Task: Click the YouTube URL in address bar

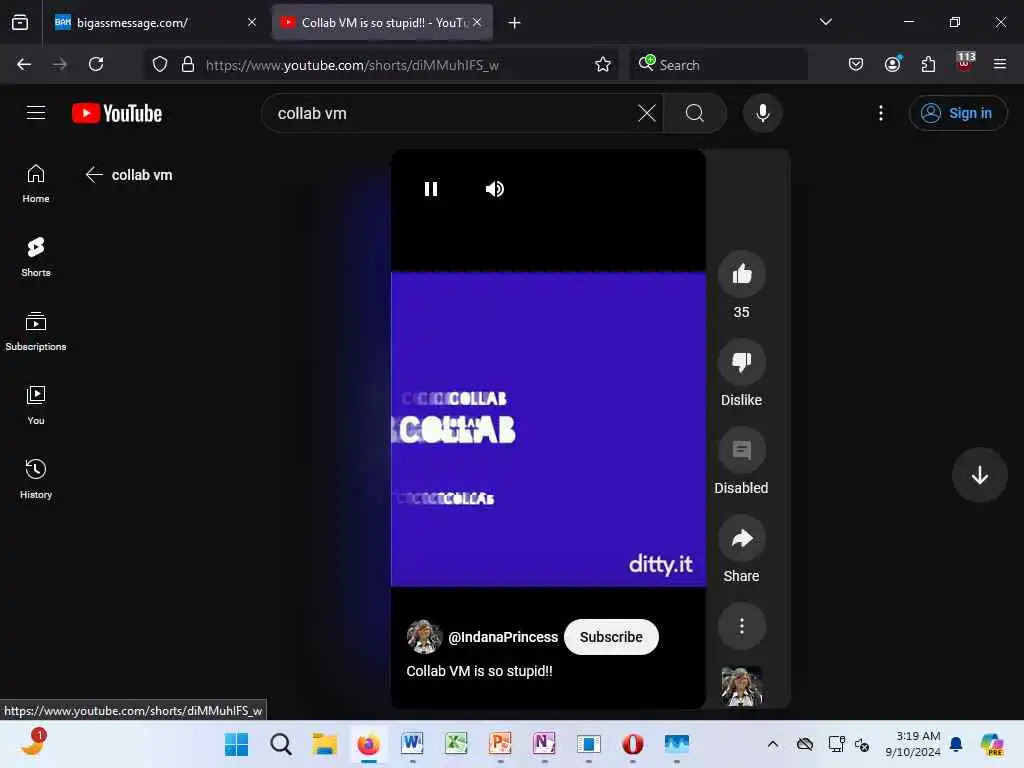Action: click(352, 65)
